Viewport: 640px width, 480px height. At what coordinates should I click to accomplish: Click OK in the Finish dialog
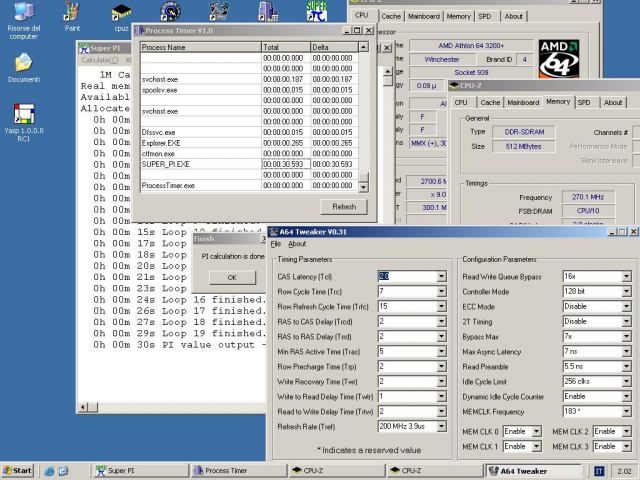click(232, 278)
